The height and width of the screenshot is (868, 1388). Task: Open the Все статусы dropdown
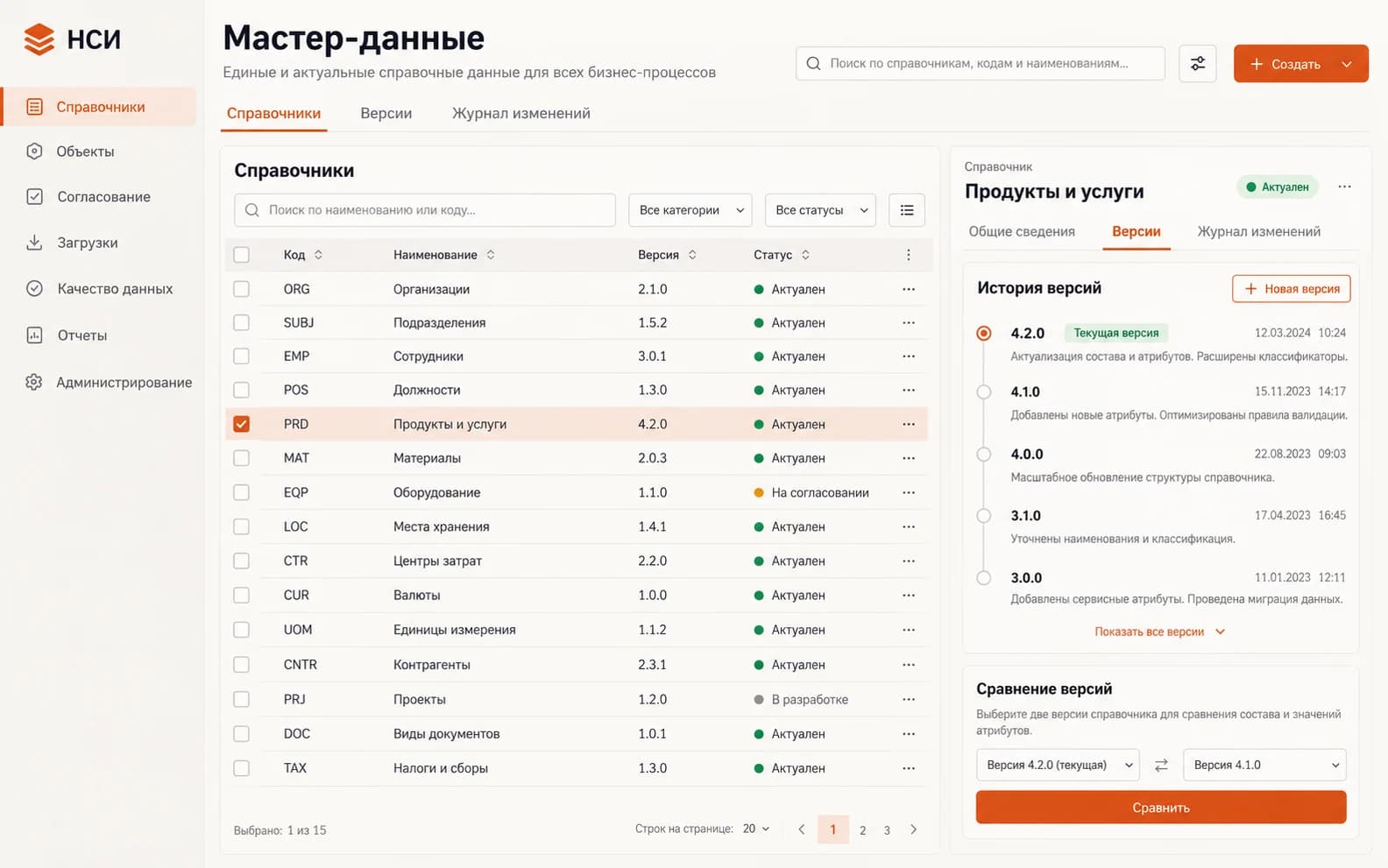coord(820,210)
